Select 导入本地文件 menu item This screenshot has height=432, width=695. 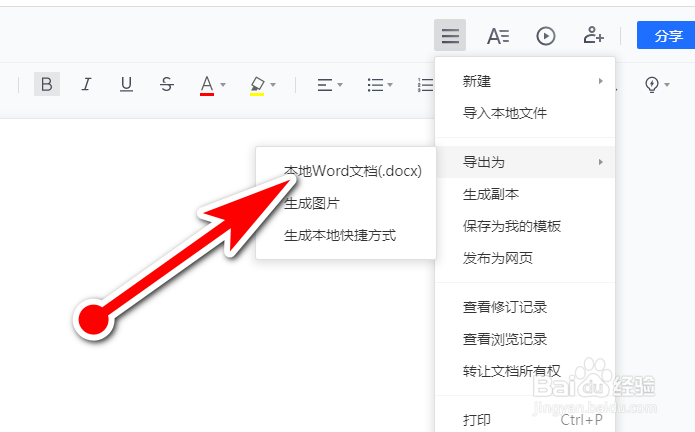click(x=525, y=113)
